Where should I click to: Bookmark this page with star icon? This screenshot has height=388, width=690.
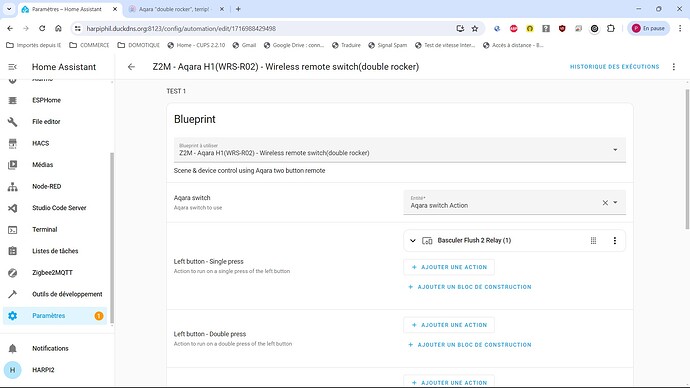click(x=475, y=29)
